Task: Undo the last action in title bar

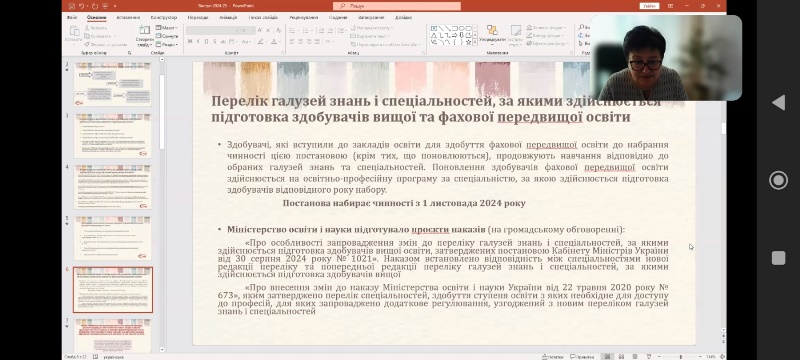Action: point(82,6)
